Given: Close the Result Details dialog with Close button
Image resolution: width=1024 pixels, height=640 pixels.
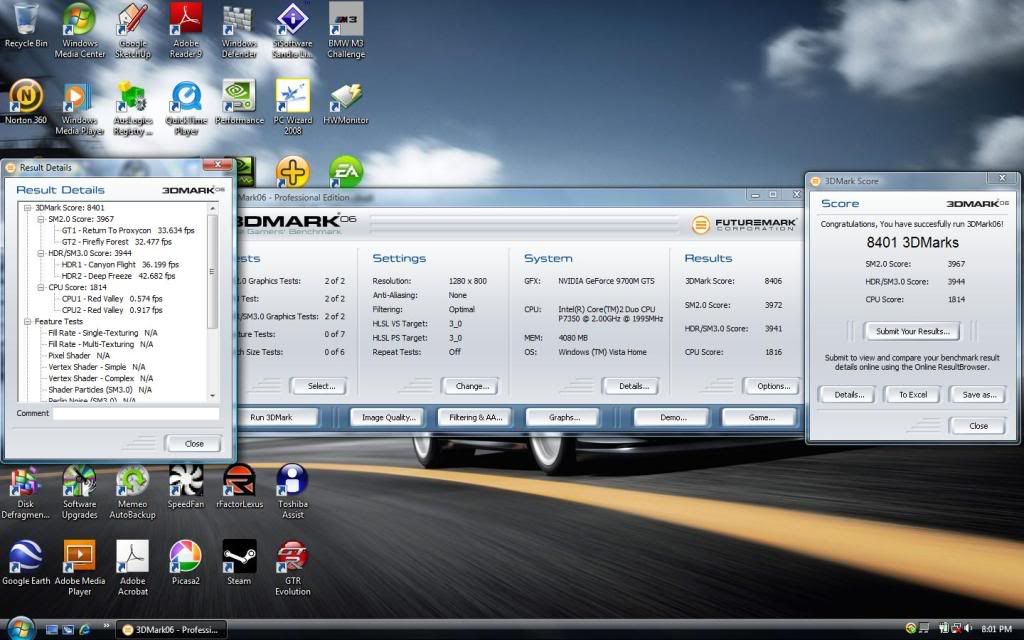Looking at the screenshot, I should click(194, 444).
